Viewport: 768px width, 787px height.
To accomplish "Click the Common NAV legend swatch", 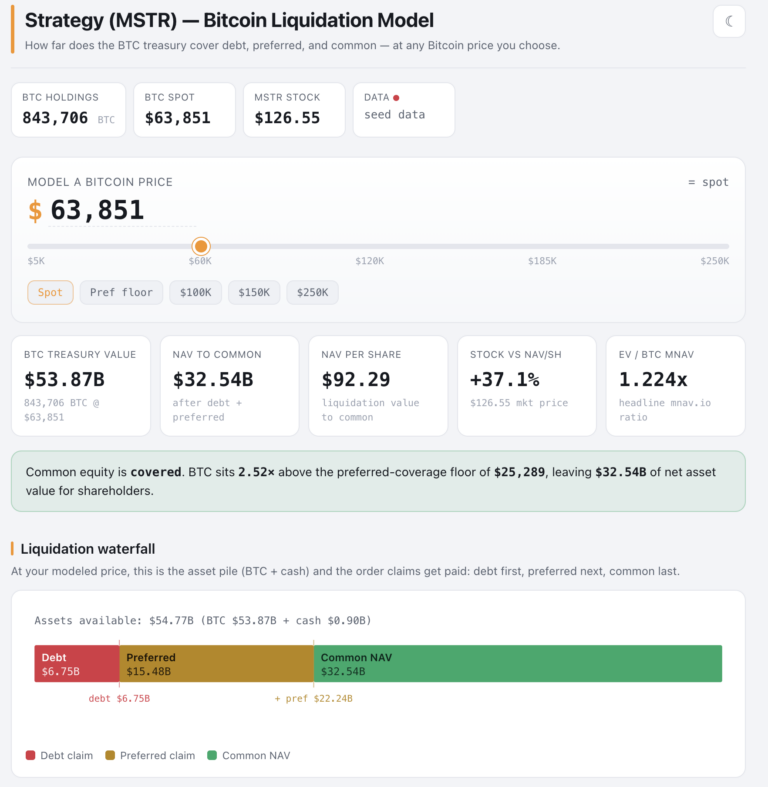I will click(x=212, y=755).
